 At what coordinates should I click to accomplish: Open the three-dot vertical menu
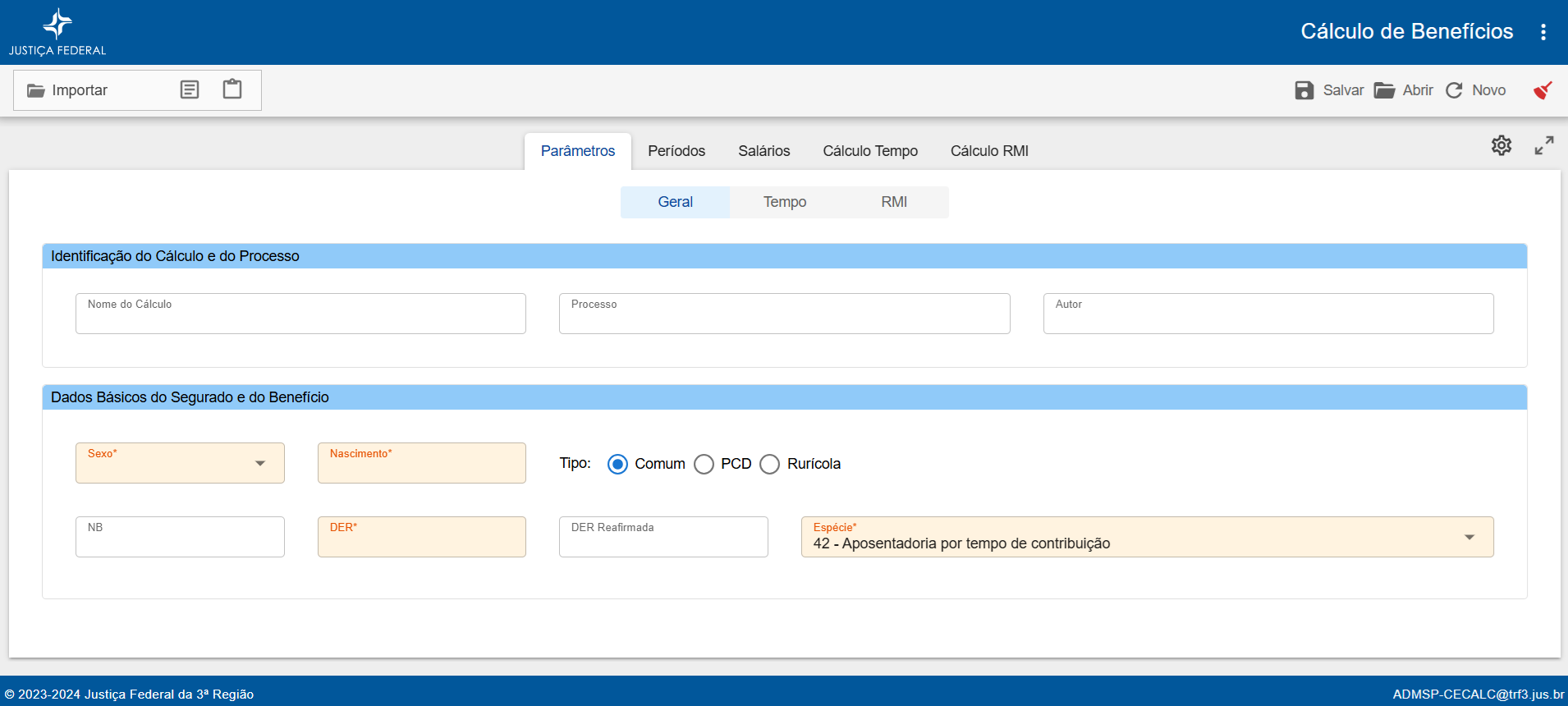pos(1543,32)
